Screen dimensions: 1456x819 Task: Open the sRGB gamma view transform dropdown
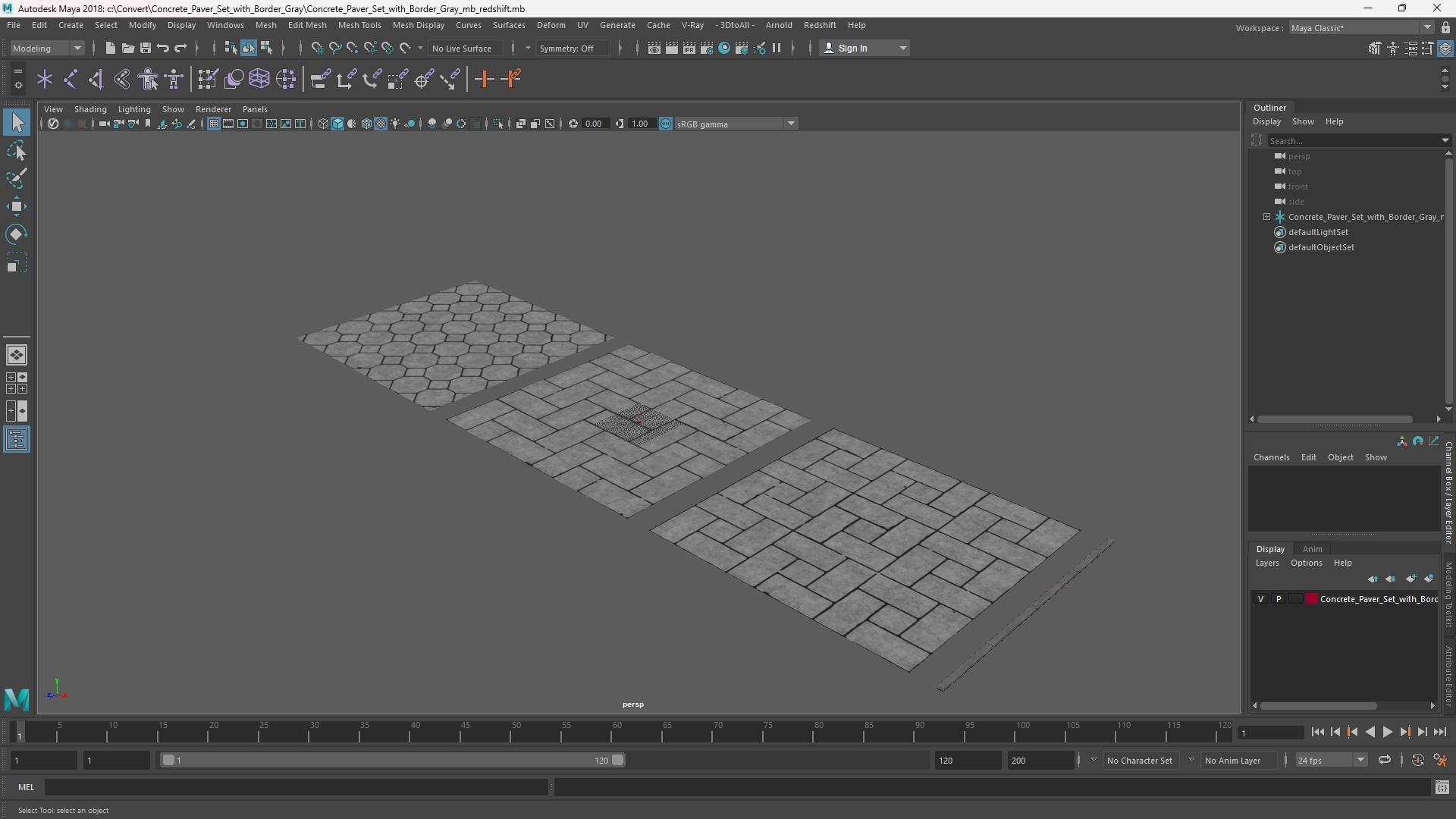tap(736, 124)
